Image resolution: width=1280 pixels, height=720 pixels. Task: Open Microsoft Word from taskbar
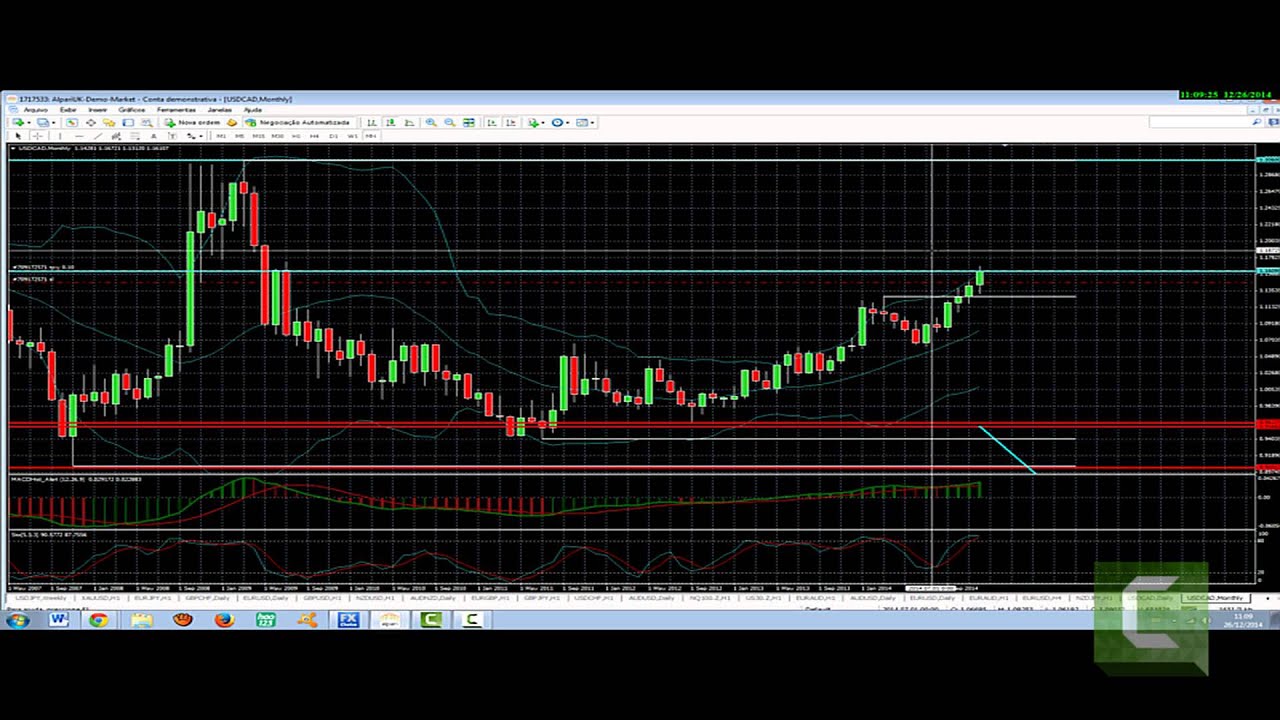click(58, 620)
